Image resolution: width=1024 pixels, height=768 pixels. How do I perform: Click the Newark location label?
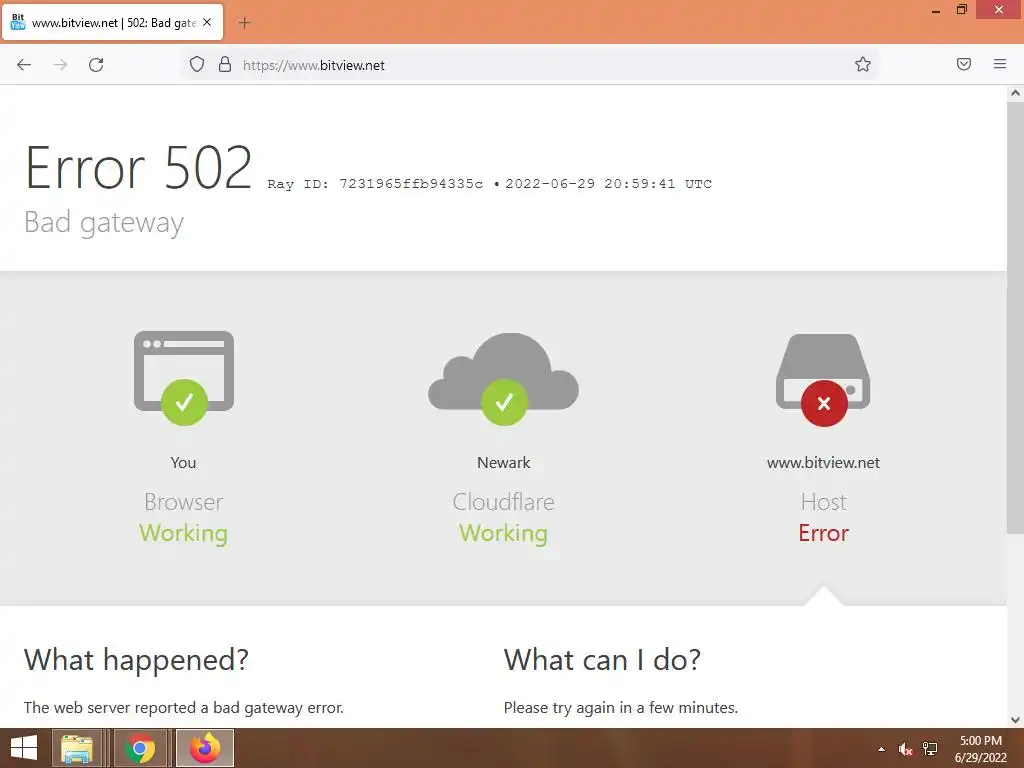tap(504, 462)
